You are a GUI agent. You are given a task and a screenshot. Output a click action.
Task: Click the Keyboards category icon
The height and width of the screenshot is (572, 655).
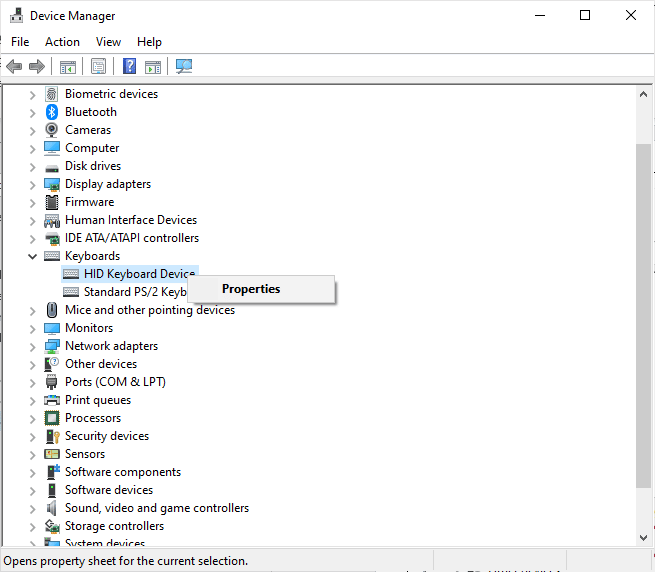pyautogui.click(x=52, y=256)
